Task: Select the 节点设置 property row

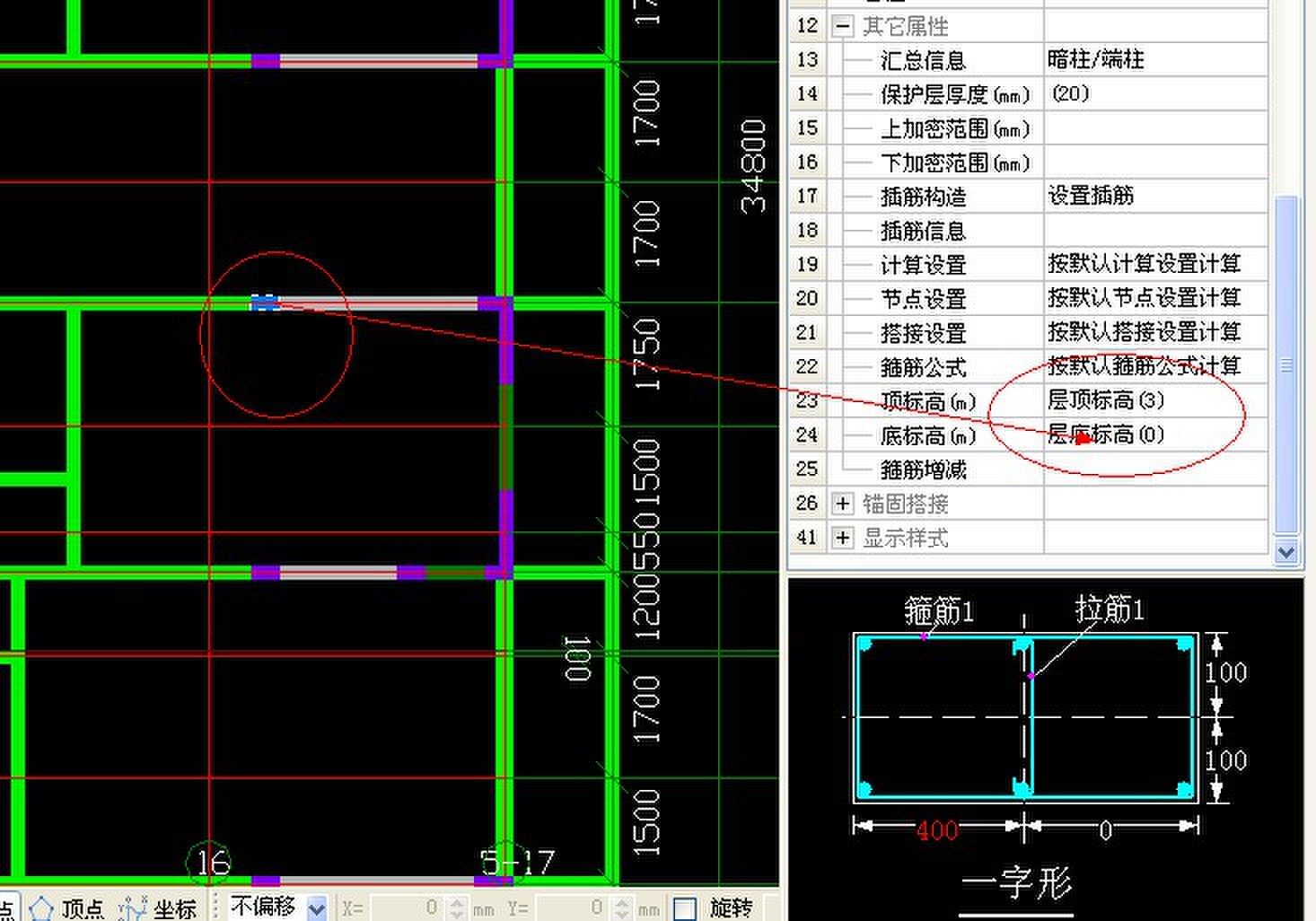Action: click(1028, 299)
